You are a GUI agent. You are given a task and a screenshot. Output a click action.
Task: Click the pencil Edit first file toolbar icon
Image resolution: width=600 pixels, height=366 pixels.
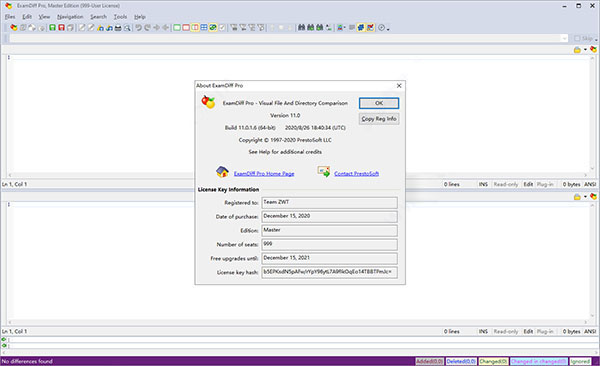click(x=82, y=28)
